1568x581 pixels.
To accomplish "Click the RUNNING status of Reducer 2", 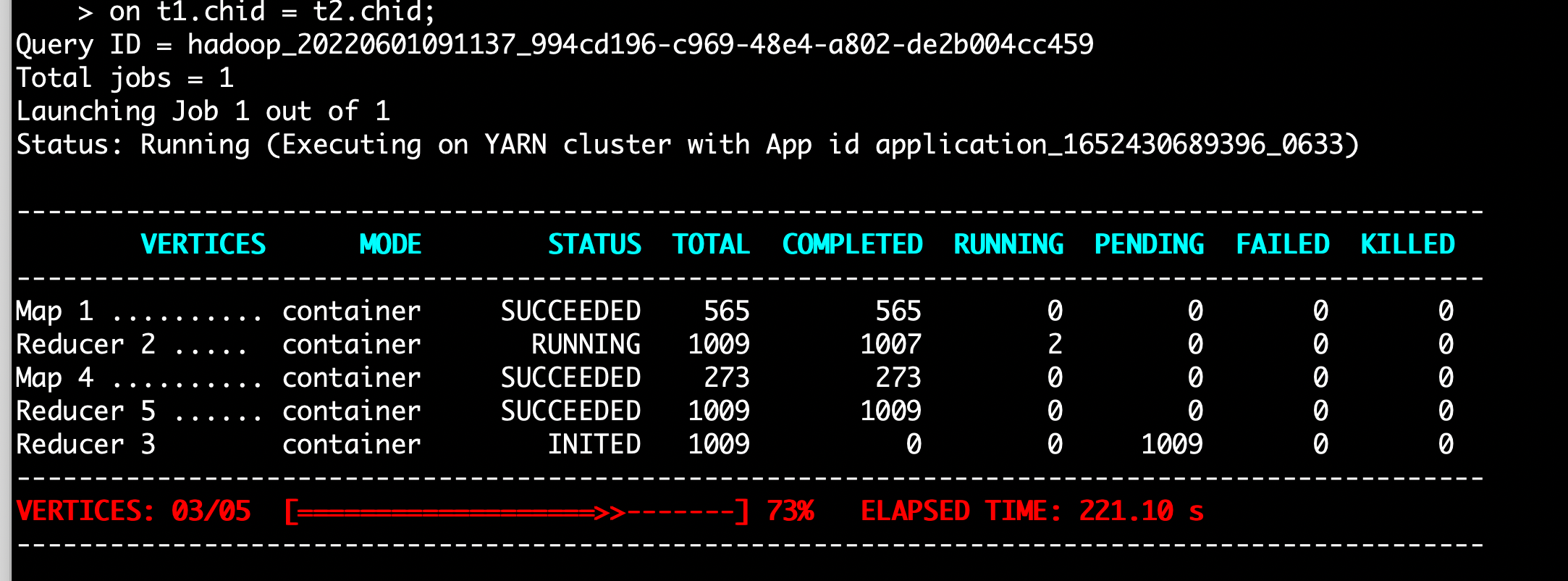I will coord(586,344).
